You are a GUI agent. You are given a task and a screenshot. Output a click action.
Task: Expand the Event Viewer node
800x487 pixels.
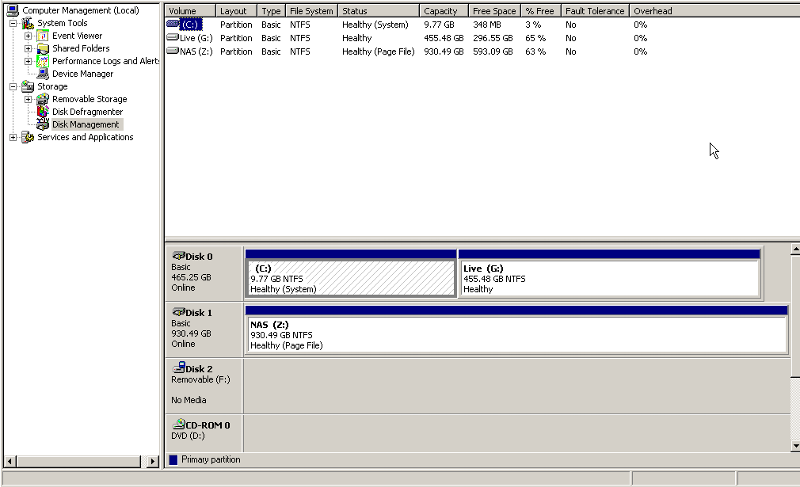pyautogui.click(x=28, y=36)
